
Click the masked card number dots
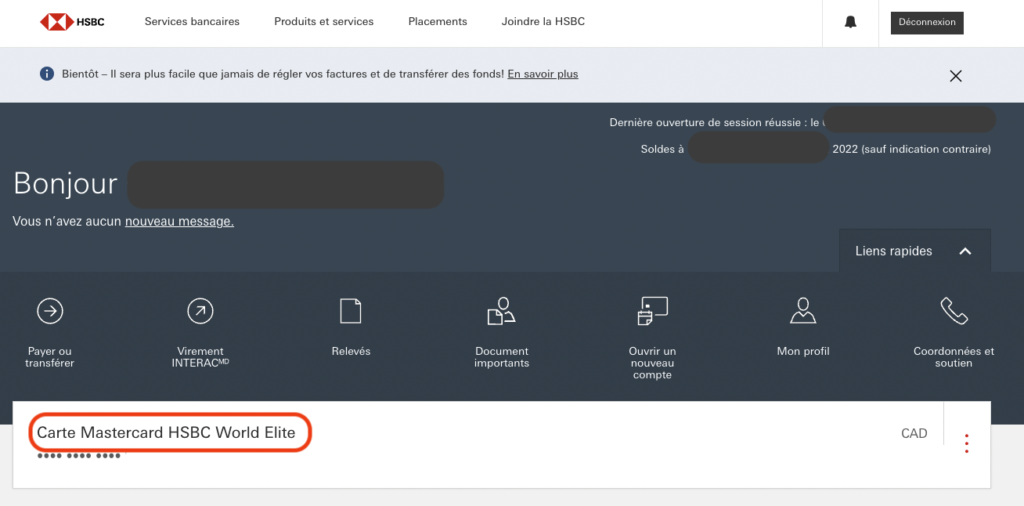click(79, 456)
